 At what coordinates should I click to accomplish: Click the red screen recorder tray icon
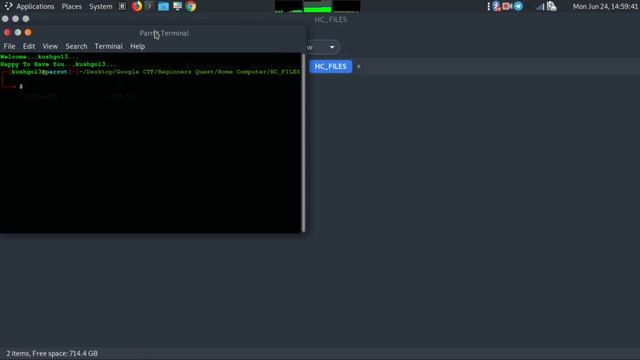(x=507, y=6)
